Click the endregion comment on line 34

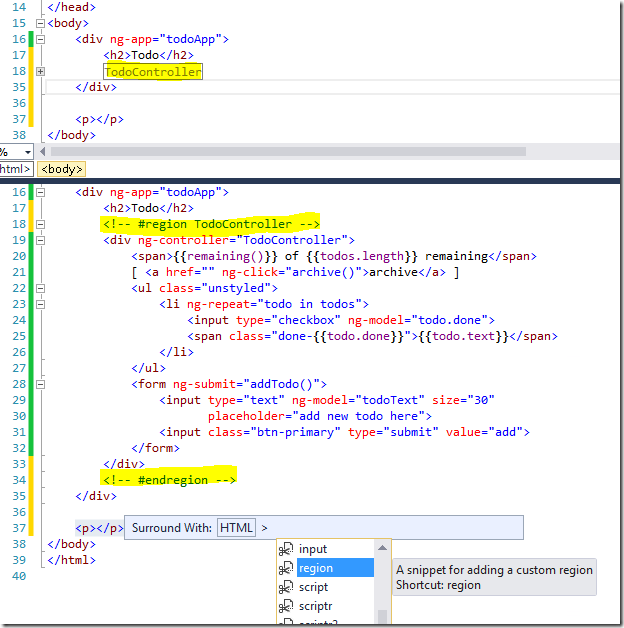point(168,480)
